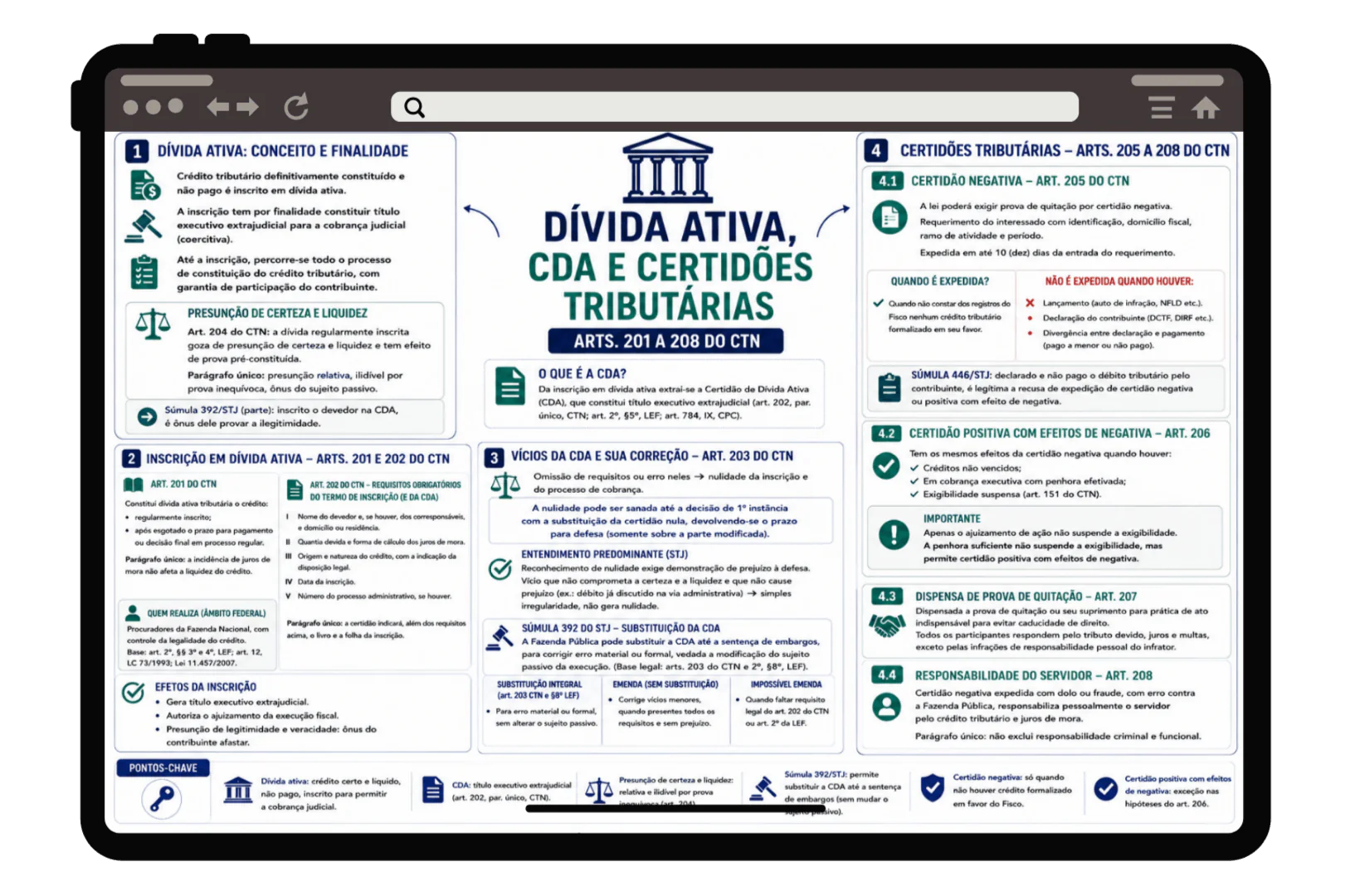This screenshot has height=896, width=1345.
Task: Click the user icon by 'Responsabilidade do Servidor'
Action: coord(887,706)
